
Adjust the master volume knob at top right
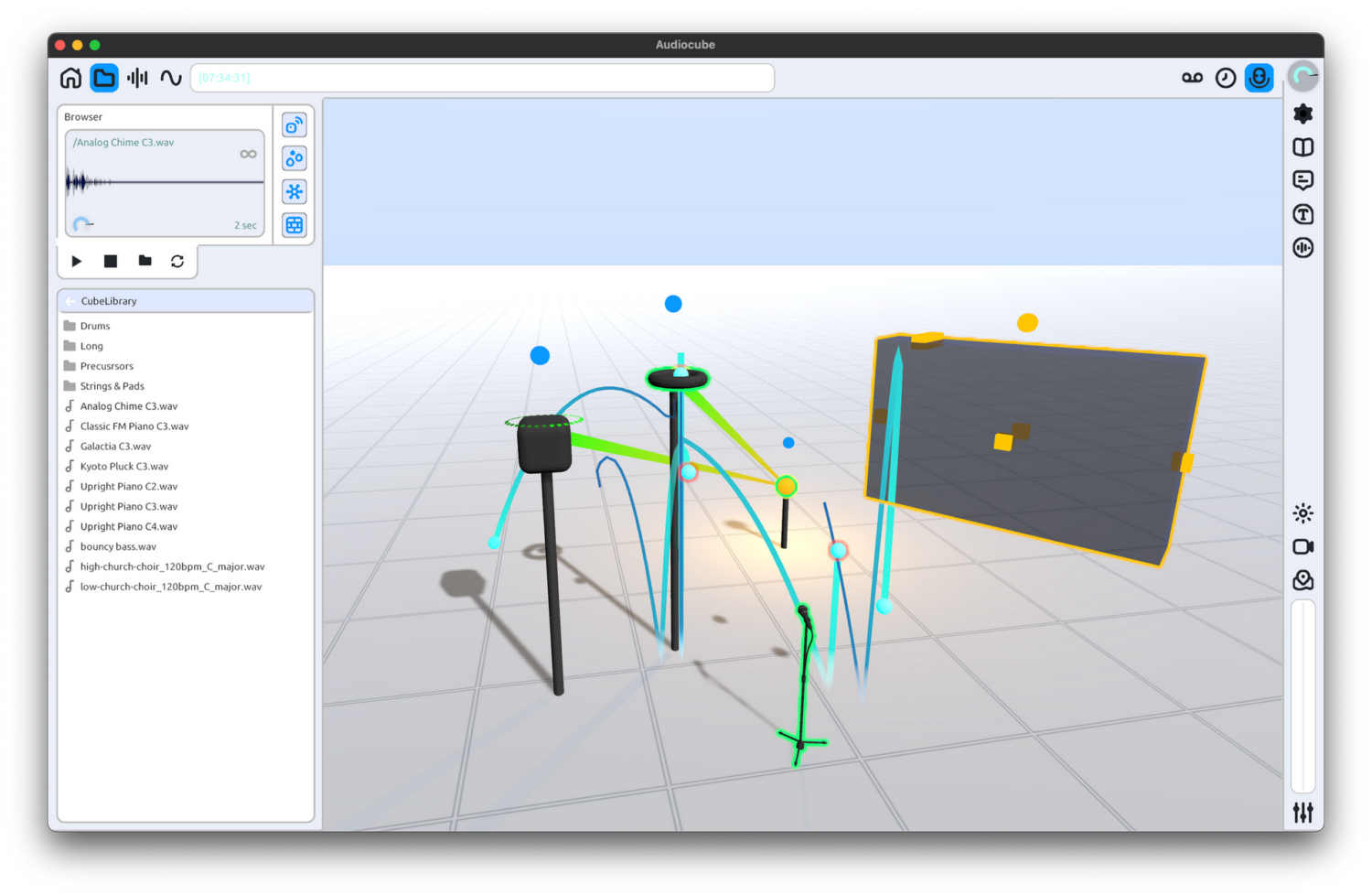[1303, 76]
